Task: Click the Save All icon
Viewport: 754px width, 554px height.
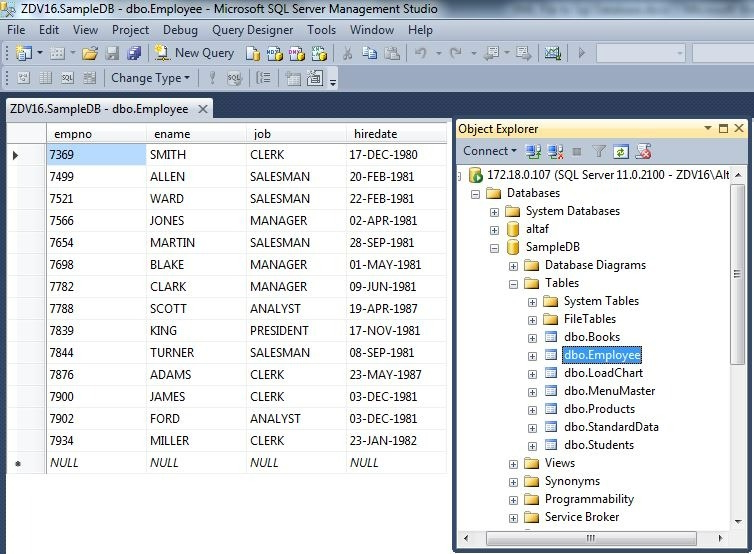Action: [x=134, y=53]
